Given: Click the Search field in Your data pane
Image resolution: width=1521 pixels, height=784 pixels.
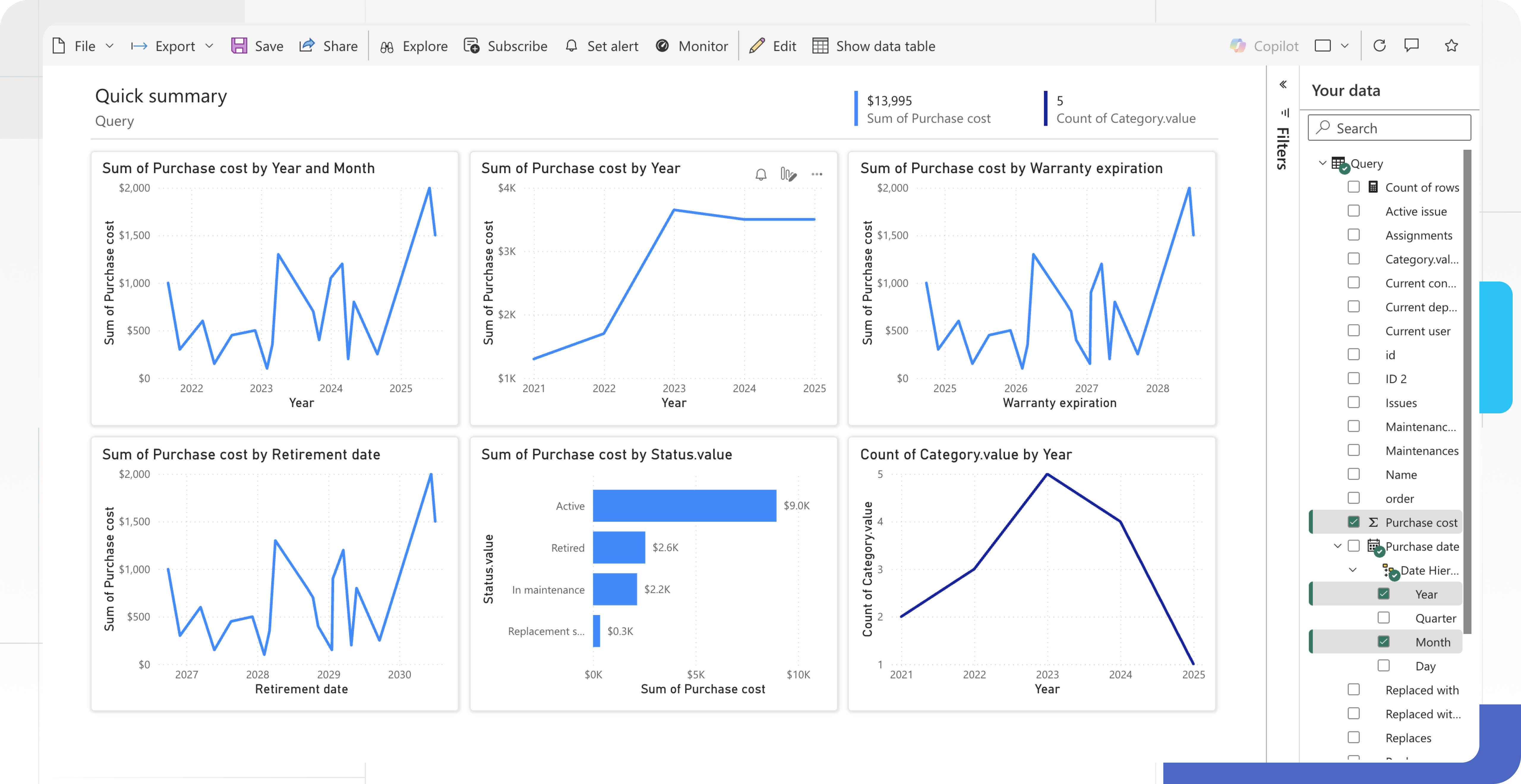Looking at the screenshot, I should pos(1389,127).
